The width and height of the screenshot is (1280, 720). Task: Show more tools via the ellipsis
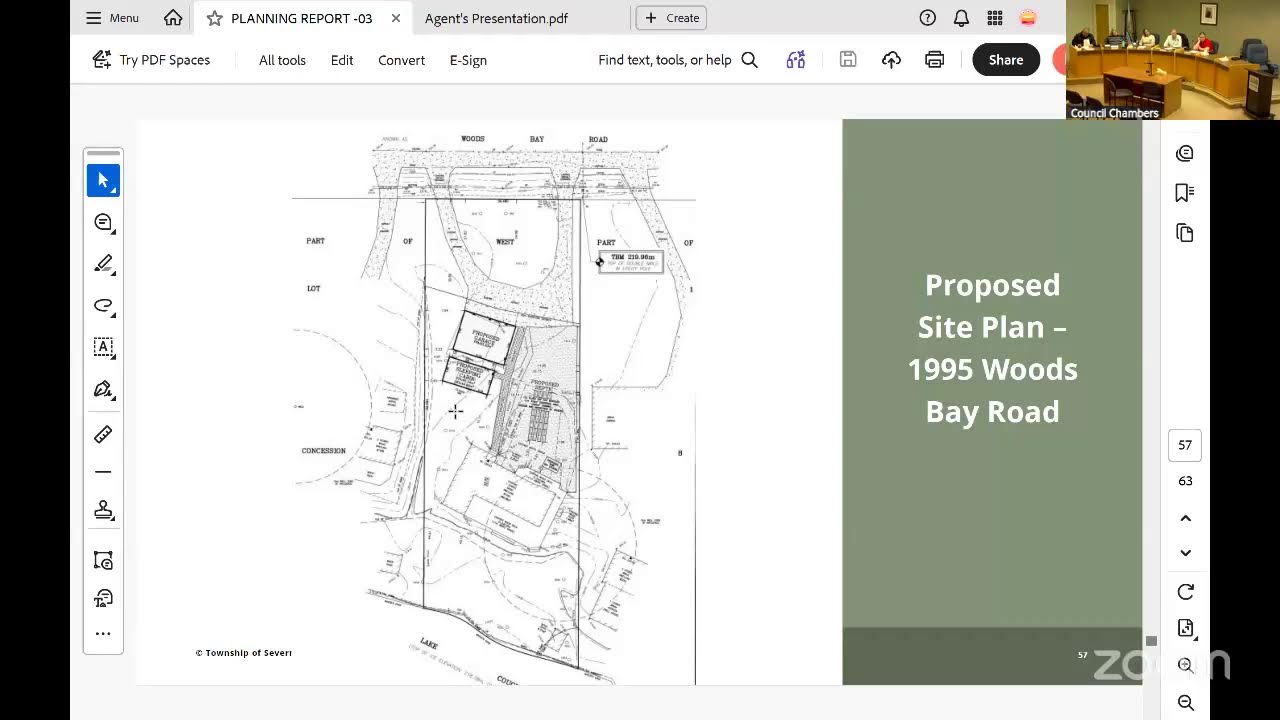[103, 634]
